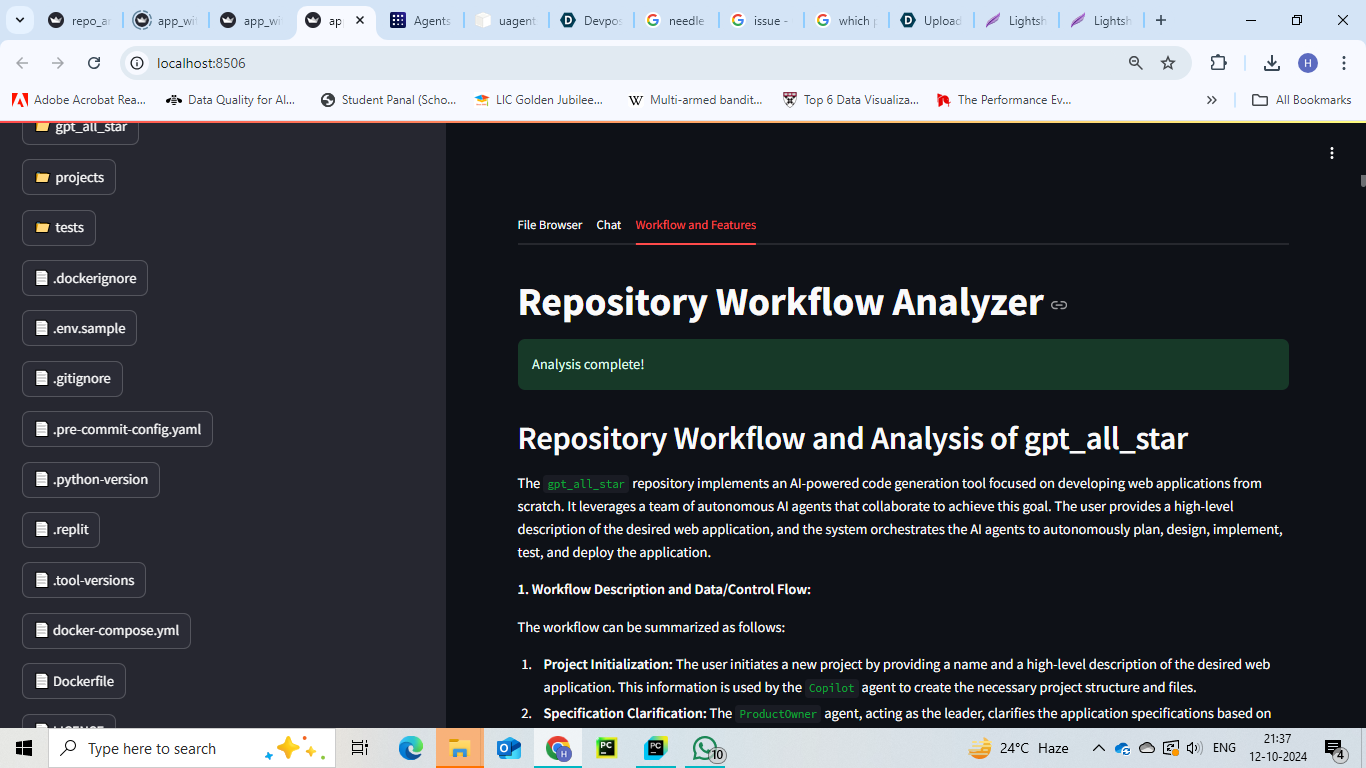Screen dimensions: 1366x768
Task: Open docker-compose.yml from sidebar
Action: 106,630
